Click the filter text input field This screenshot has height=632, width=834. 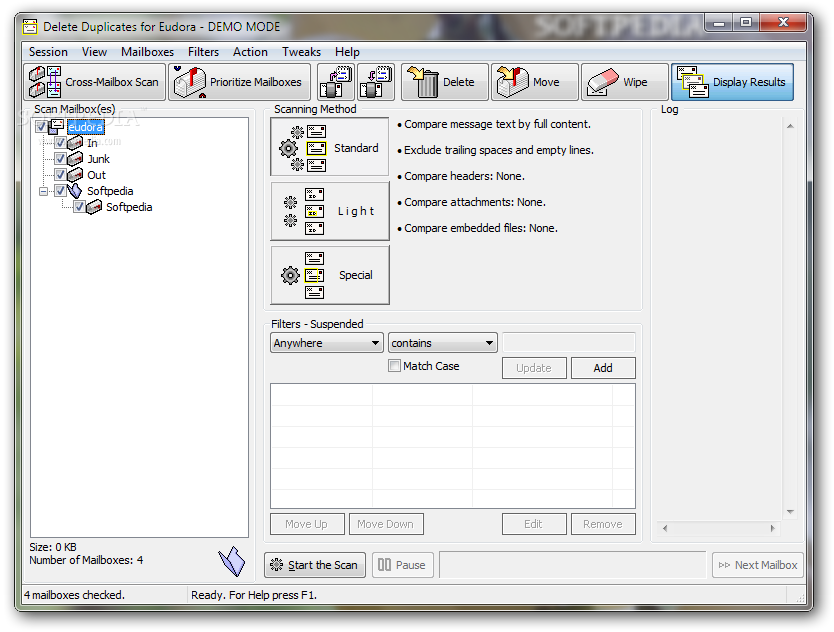569,343
